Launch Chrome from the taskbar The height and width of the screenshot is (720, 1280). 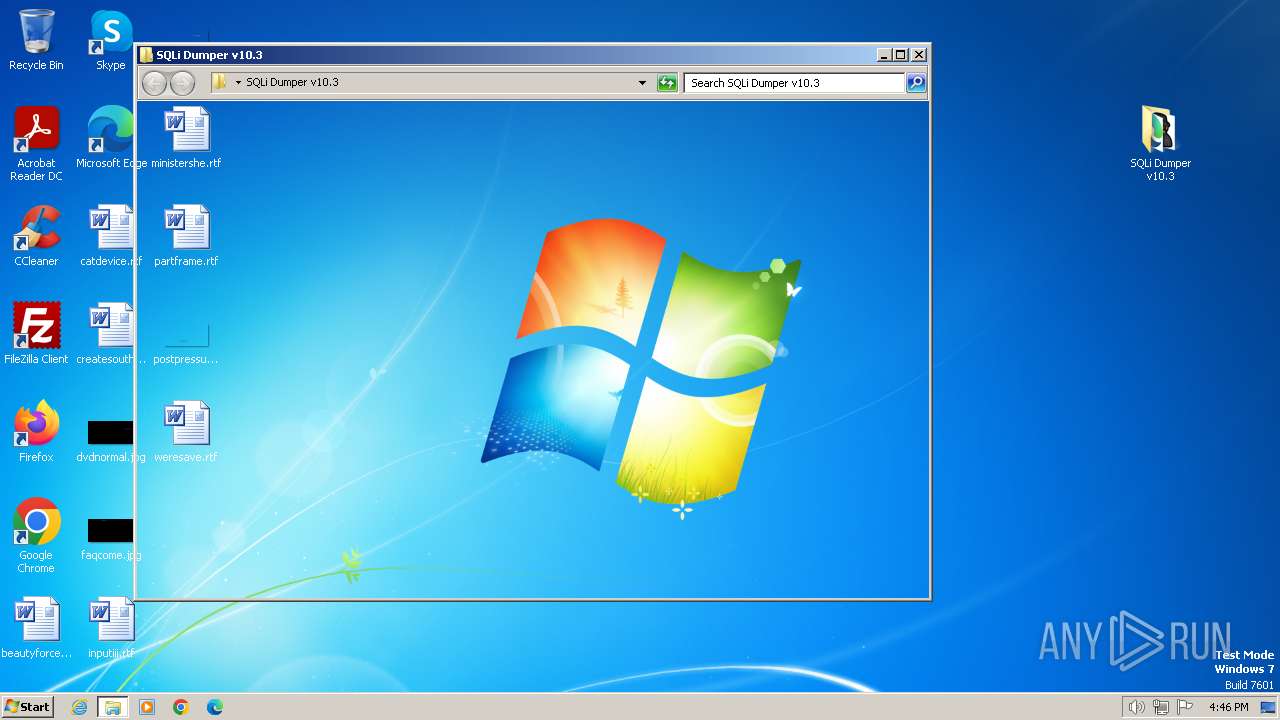[x=181, y=707]
